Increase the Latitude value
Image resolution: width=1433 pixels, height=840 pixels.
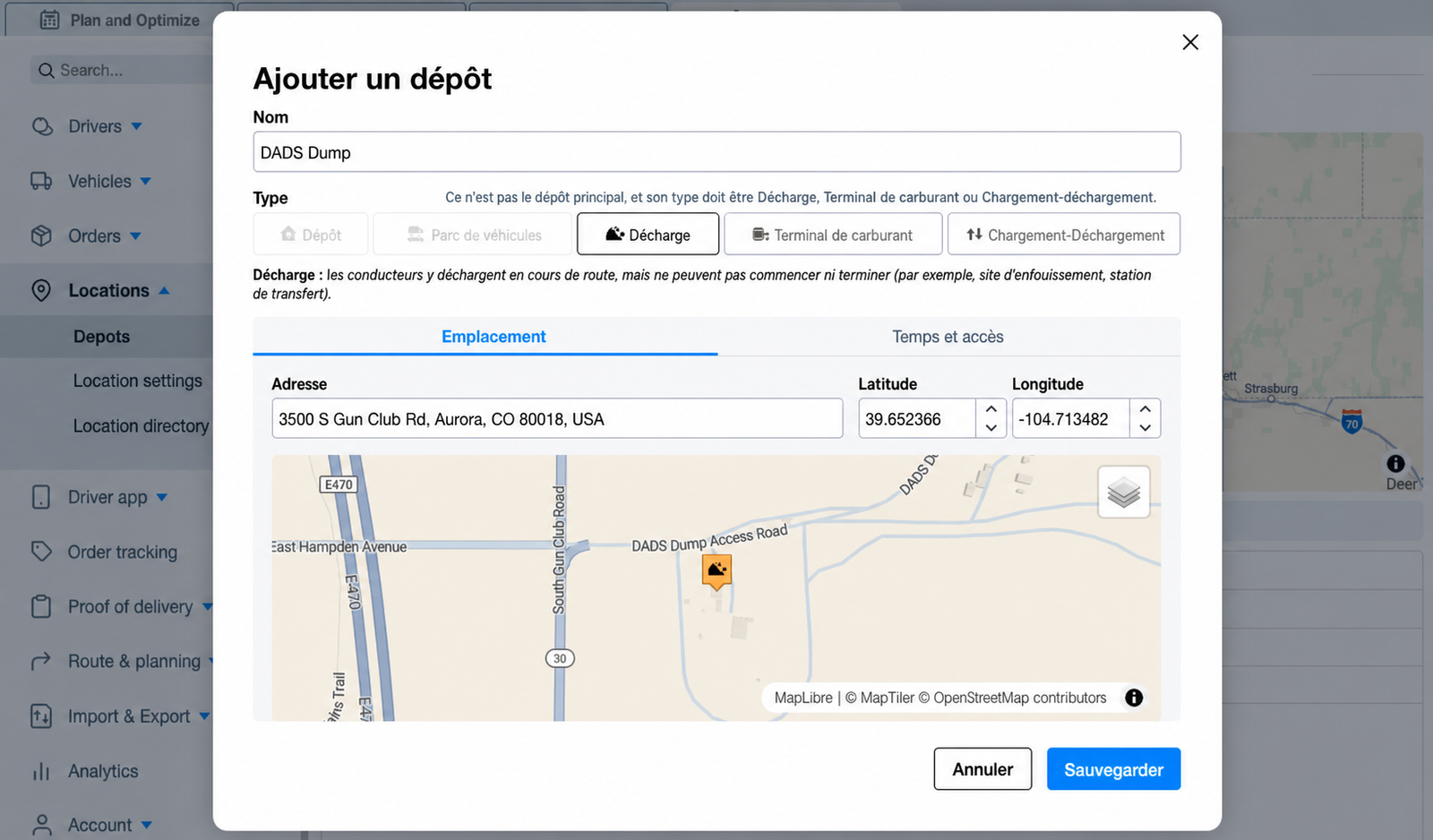pyautogui.click(x=991, y=408)
